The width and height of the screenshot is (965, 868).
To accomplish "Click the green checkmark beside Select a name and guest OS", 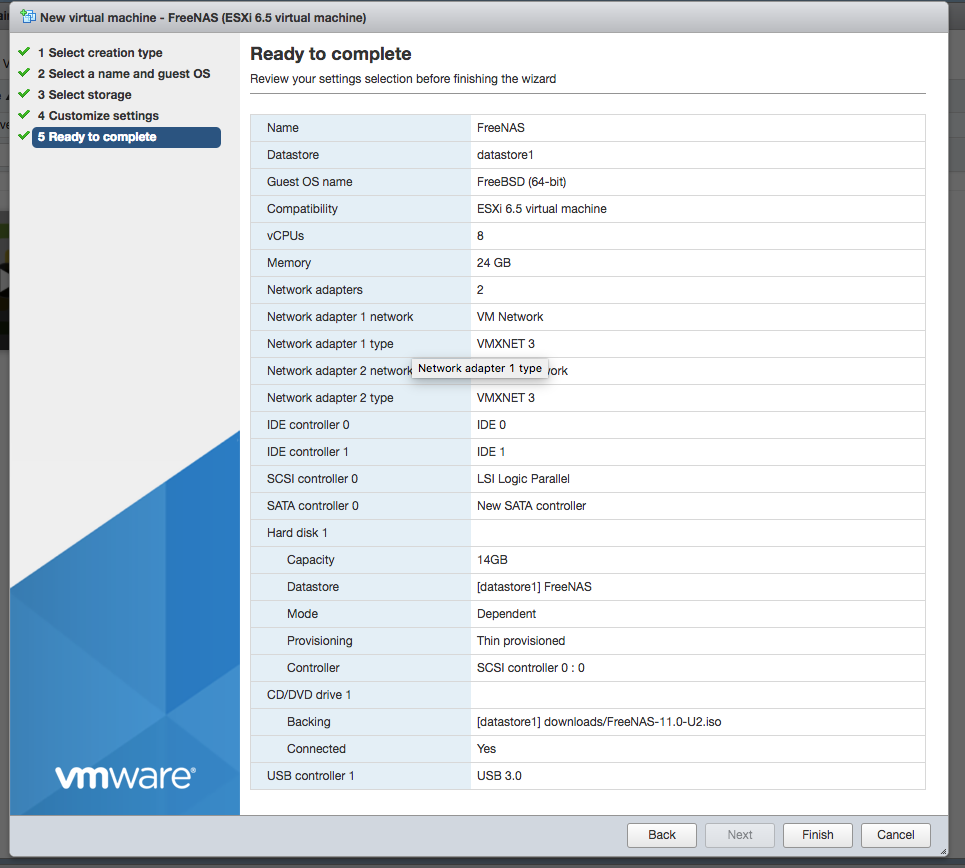I will (24, 73).
